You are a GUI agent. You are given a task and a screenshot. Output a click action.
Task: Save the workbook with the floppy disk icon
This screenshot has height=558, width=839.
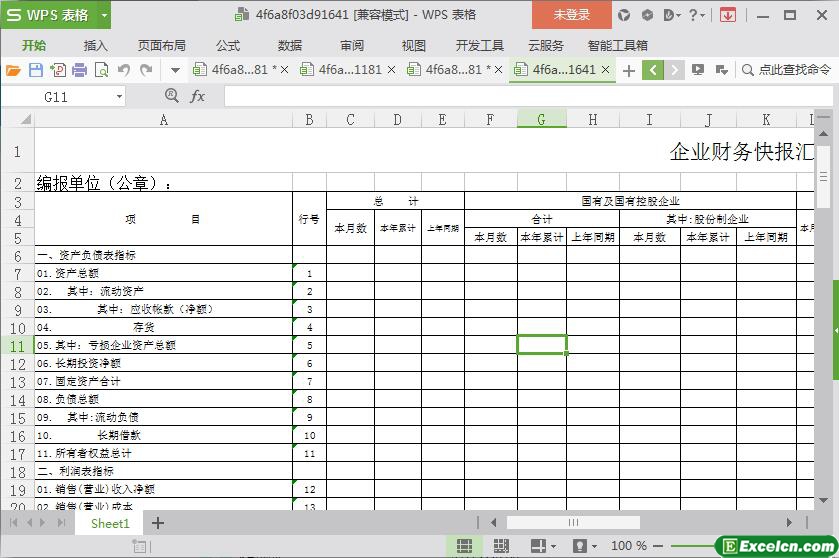[36, 70]
